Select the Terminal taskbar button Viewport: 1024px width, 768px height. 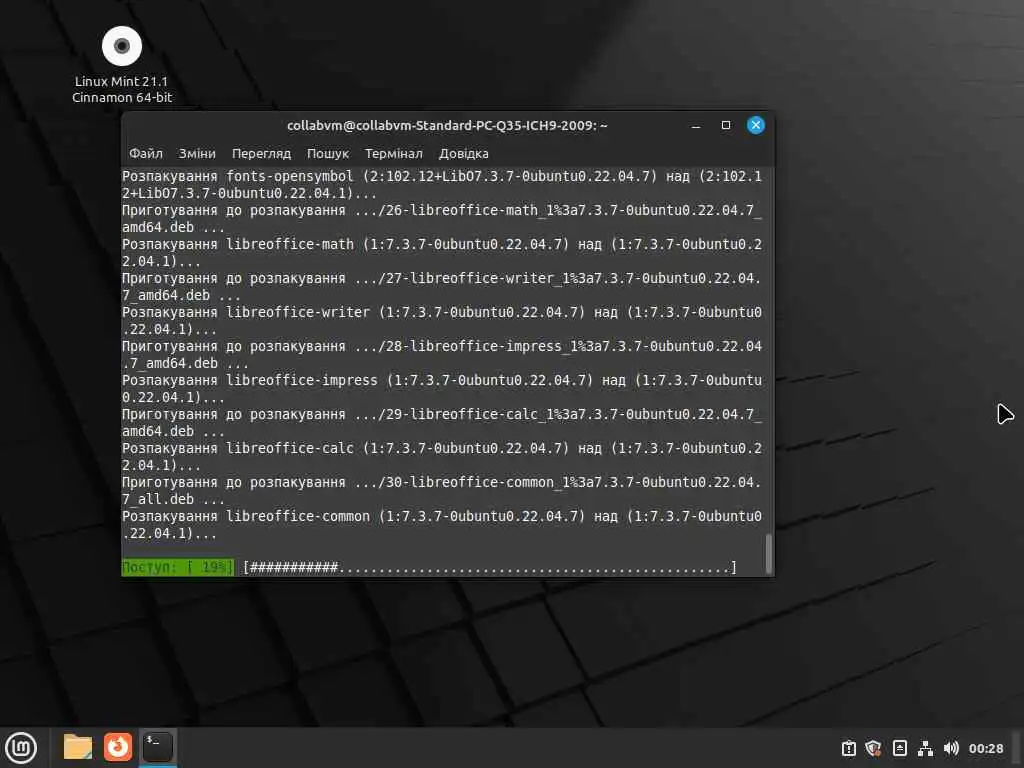157,747
